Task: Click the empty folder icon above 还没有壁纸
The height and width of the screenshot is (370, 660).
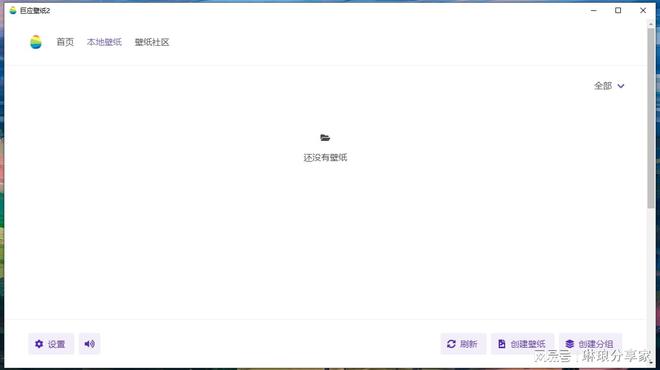Action: (x=325, y=138)
